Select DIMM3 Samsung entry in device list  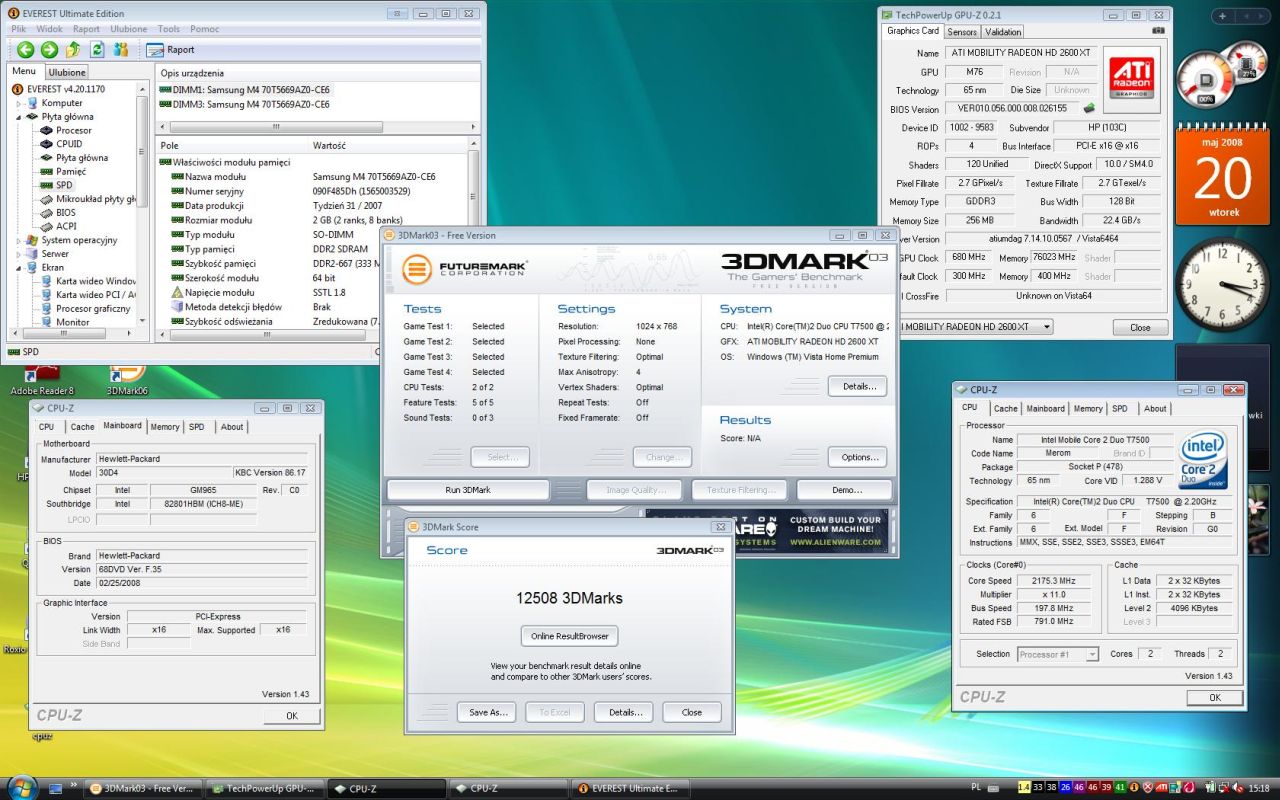tap(244, 104)
